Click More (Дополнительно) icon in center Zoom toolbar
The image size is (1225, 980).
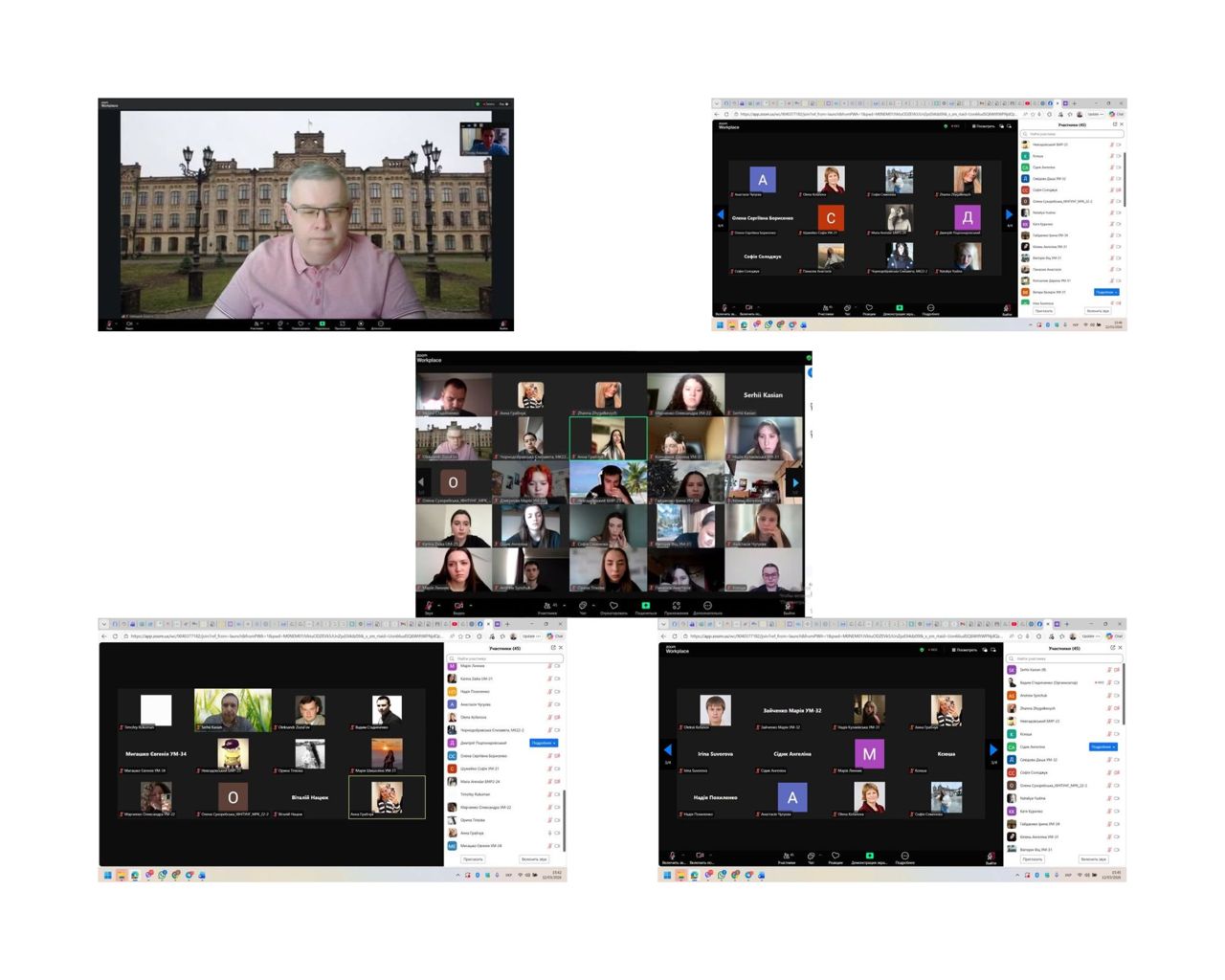point(707,606)
